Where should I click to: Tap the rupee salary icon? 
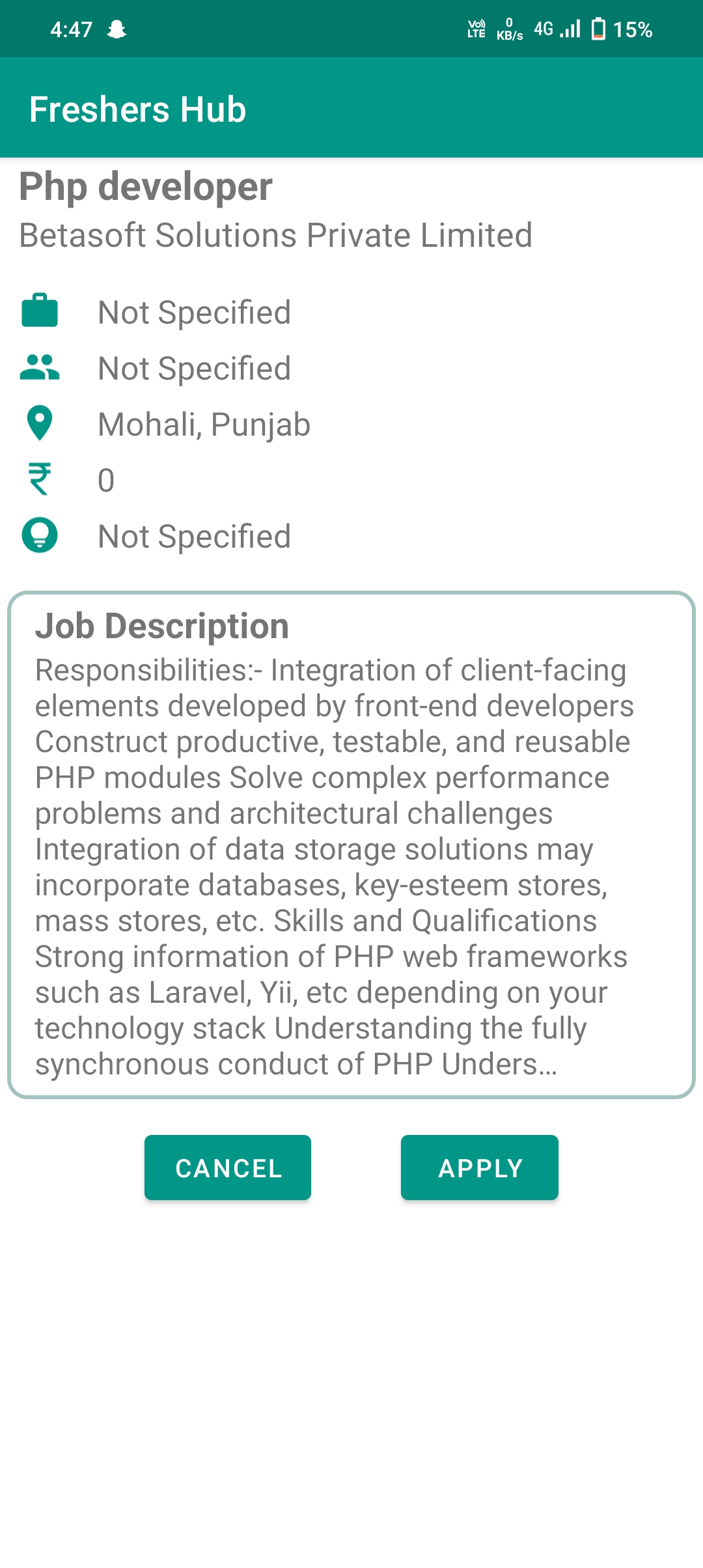(x=40, y=479)
